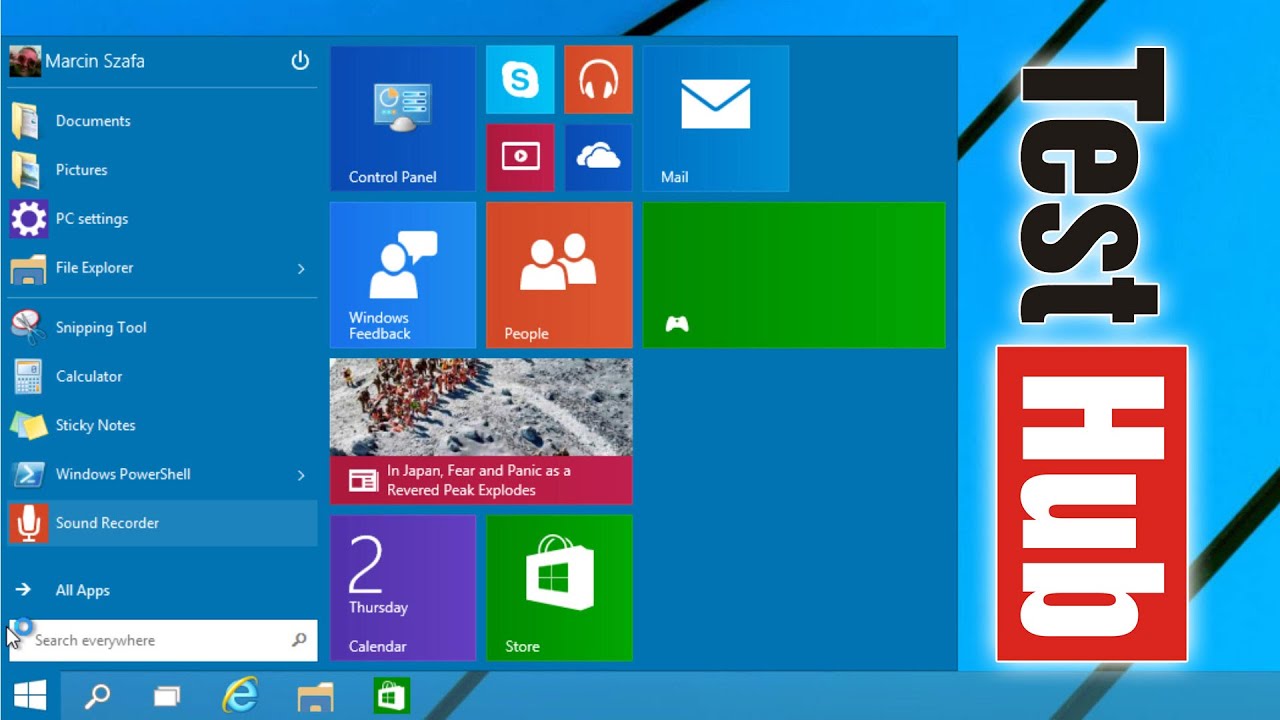Click the power button icon

click(300, 61)
